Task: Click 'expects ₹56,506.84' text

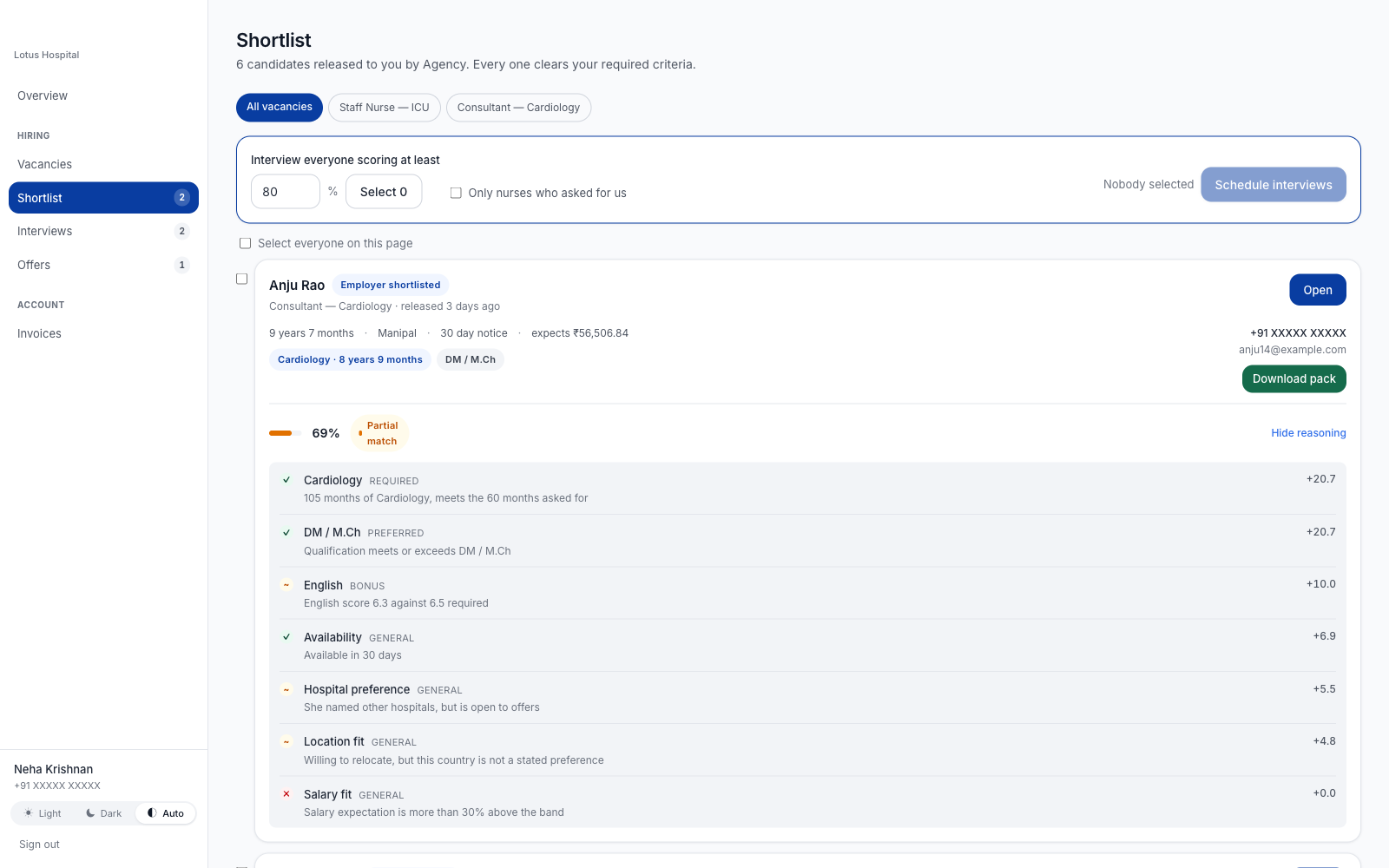Action: click(x=580, y=333)
